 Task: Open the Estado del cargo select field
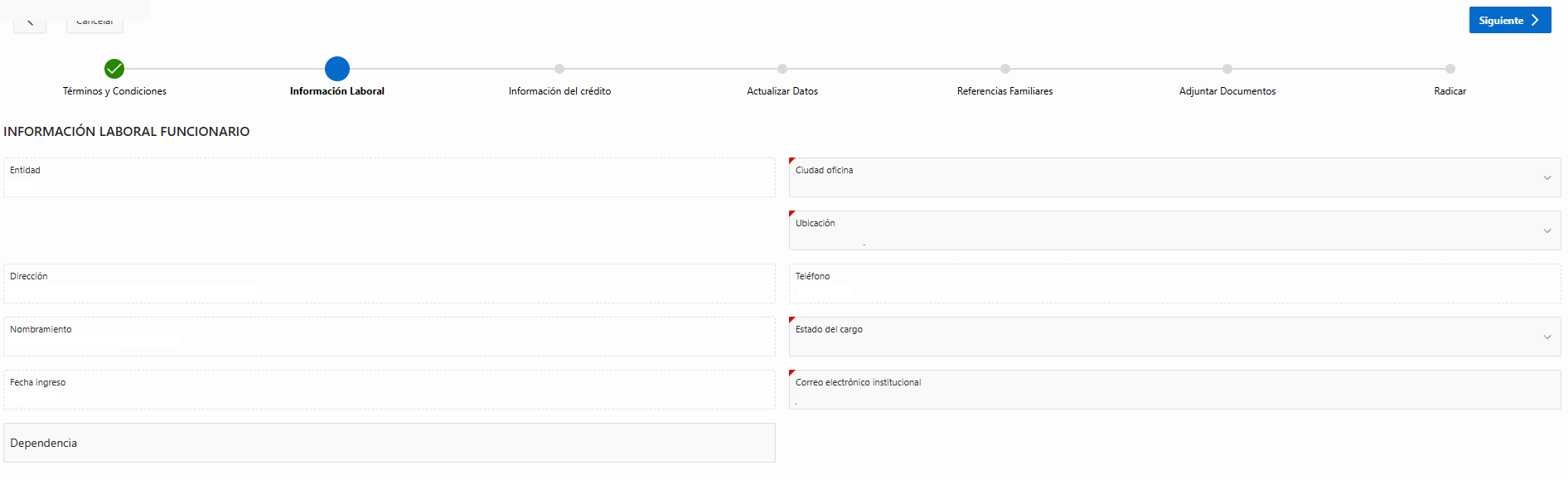coord(1174,337)
